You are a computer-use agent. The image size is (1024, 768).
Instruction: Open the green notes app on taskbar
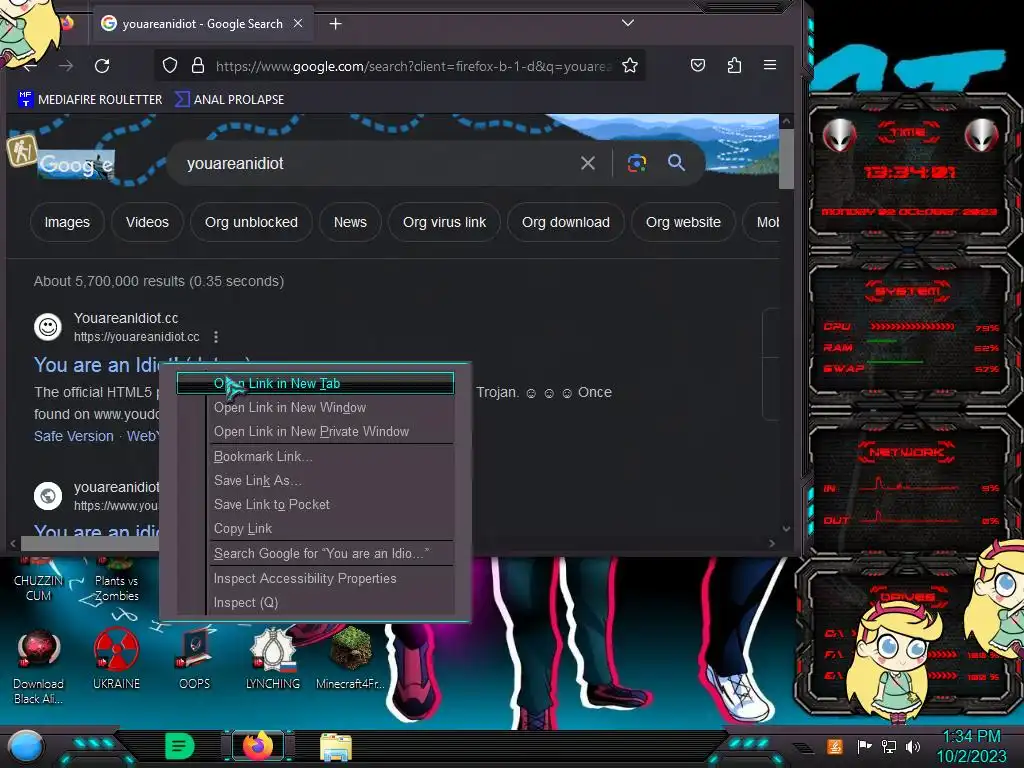coord(180,746)
